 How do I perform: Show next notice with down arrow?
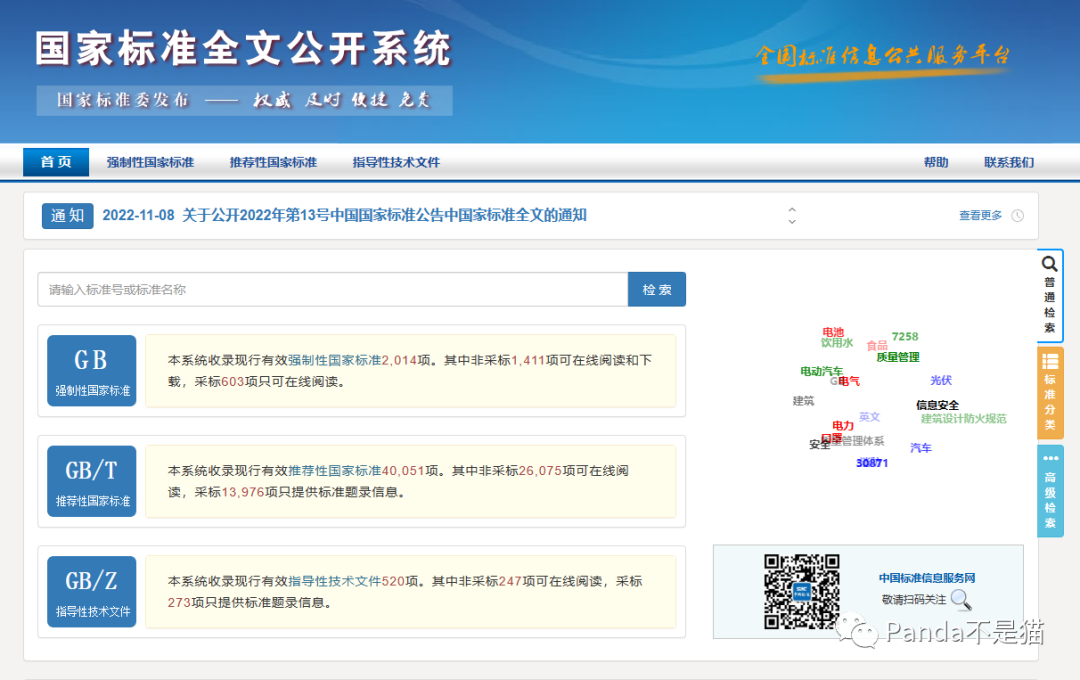tap(792, 222)
